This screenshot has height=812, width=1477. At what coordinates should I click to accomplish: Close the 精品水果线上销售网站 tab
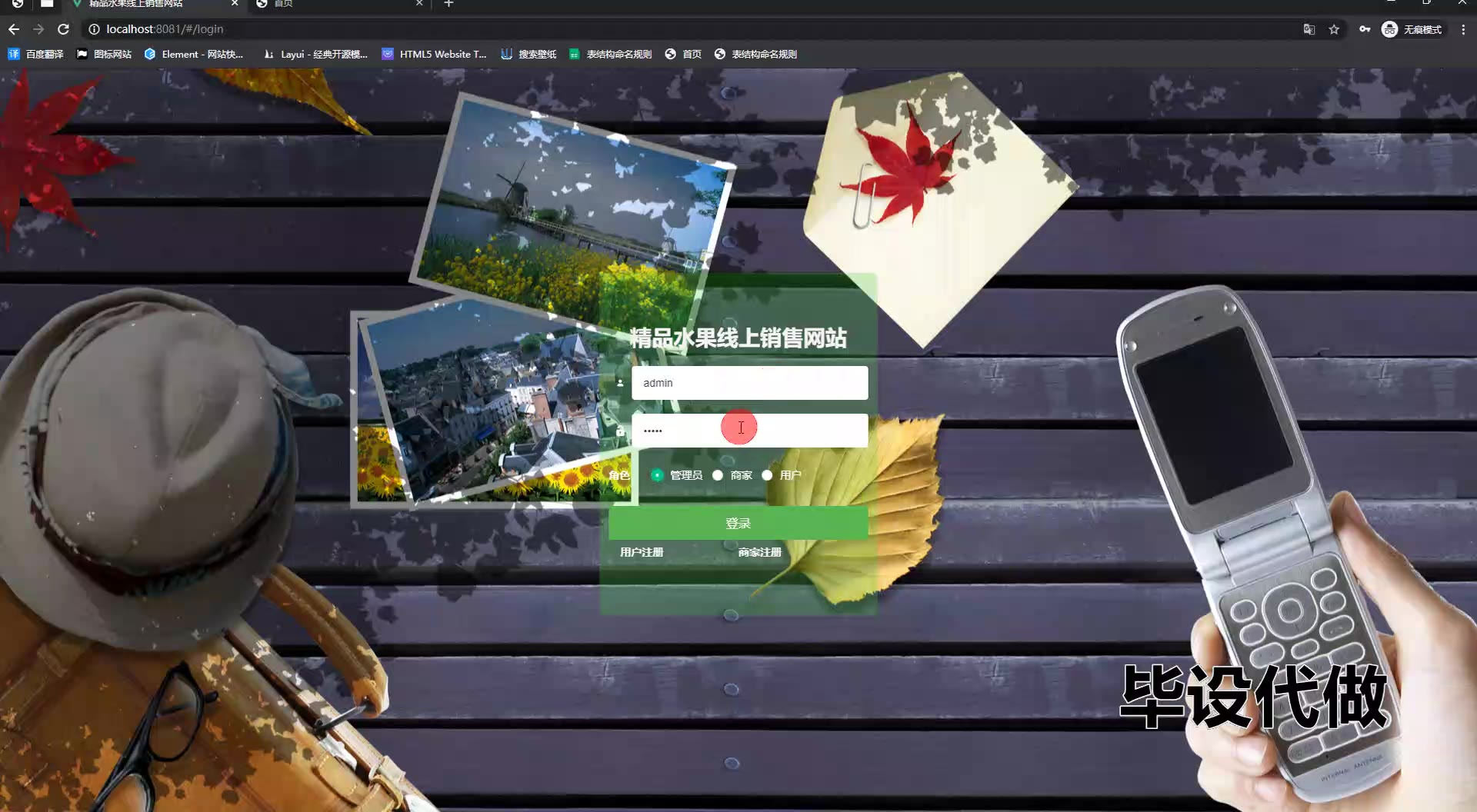point(235,4)
